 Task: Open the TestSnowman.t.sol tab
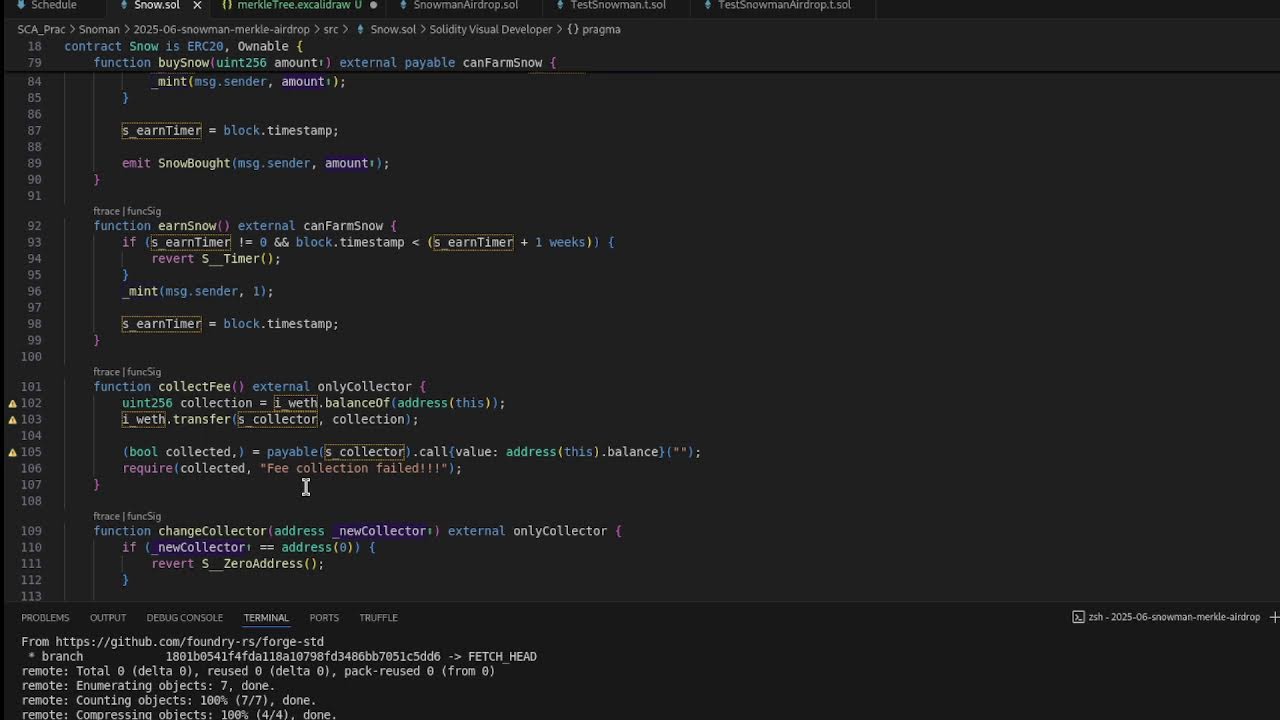(x=618, y=5)
